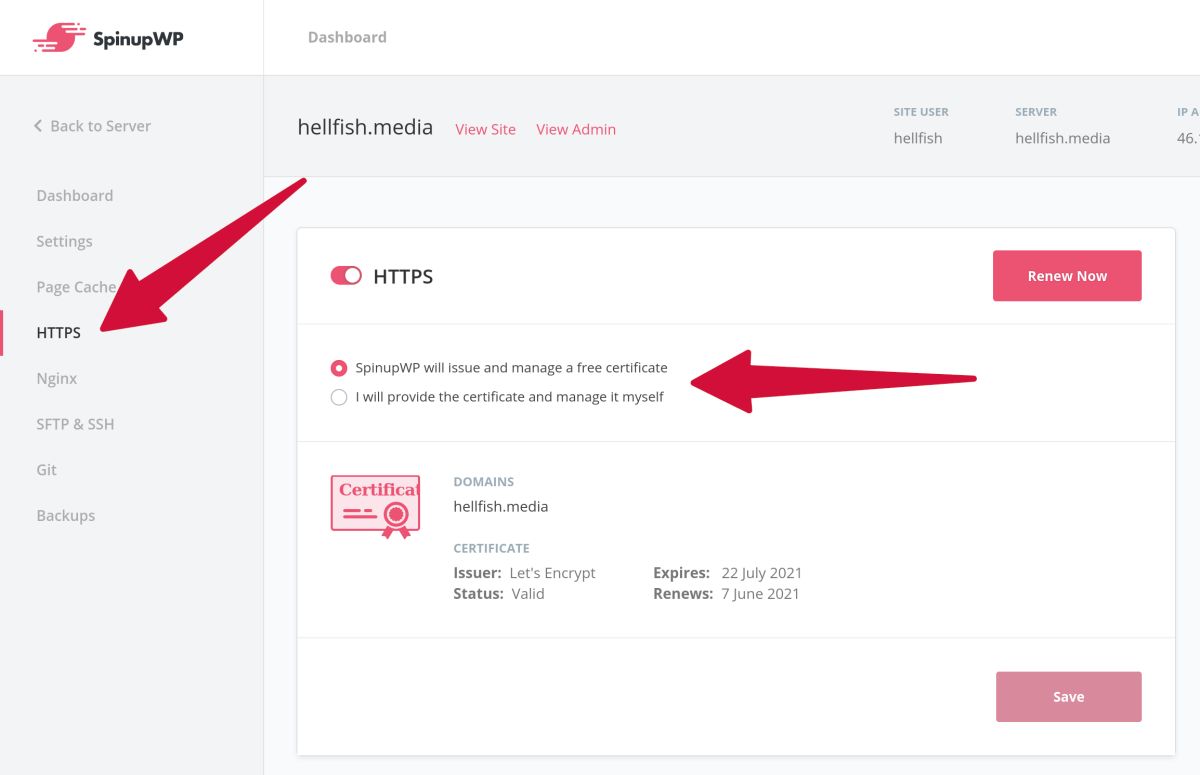The height and width of the screenshot is (775, 1200).
Task: Click the hellfish.media site title
Action: pyautogui.click(x=365, y=127)
